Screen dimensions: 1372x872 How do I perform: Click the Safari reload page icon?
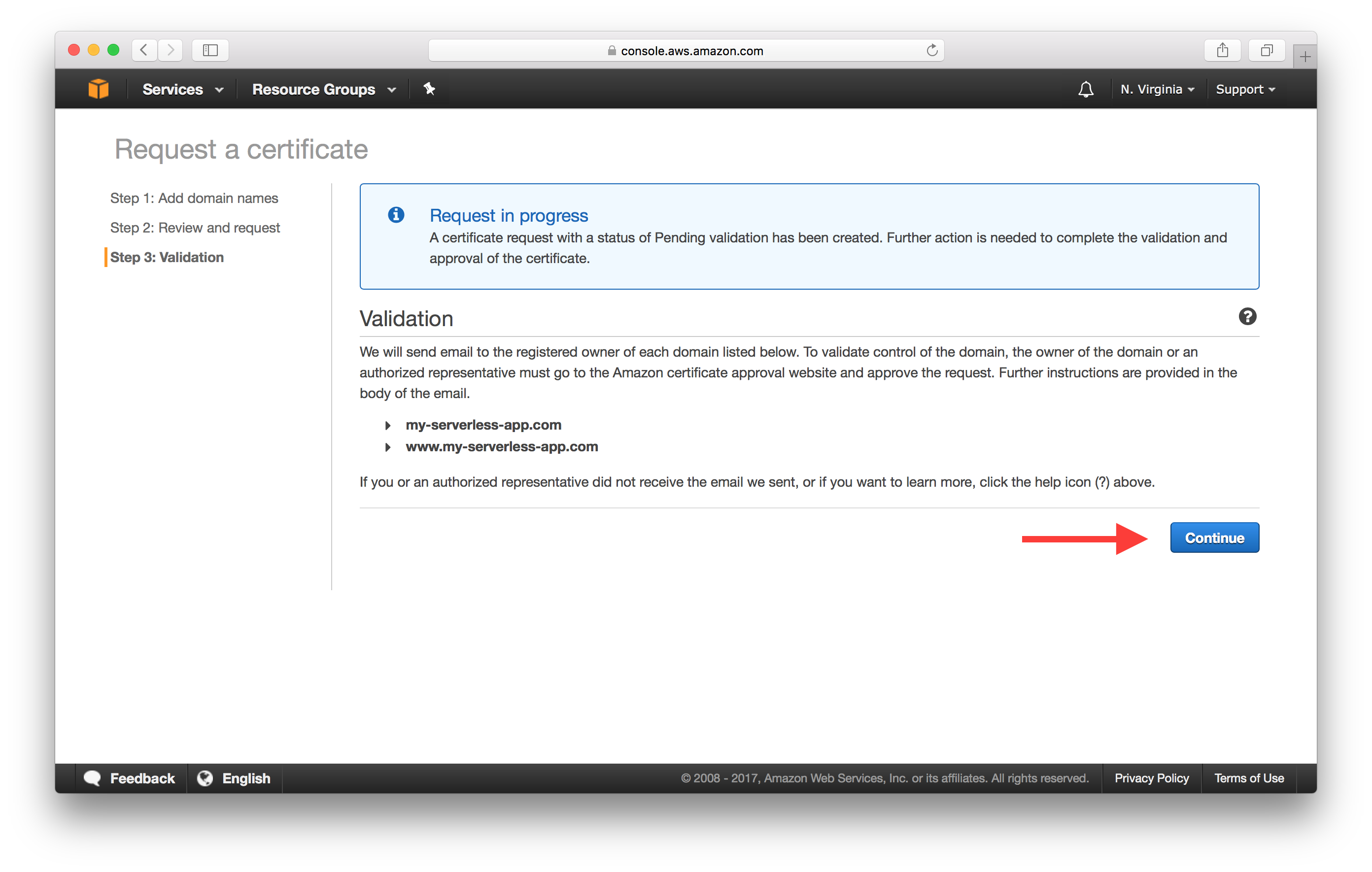(931, 51)
